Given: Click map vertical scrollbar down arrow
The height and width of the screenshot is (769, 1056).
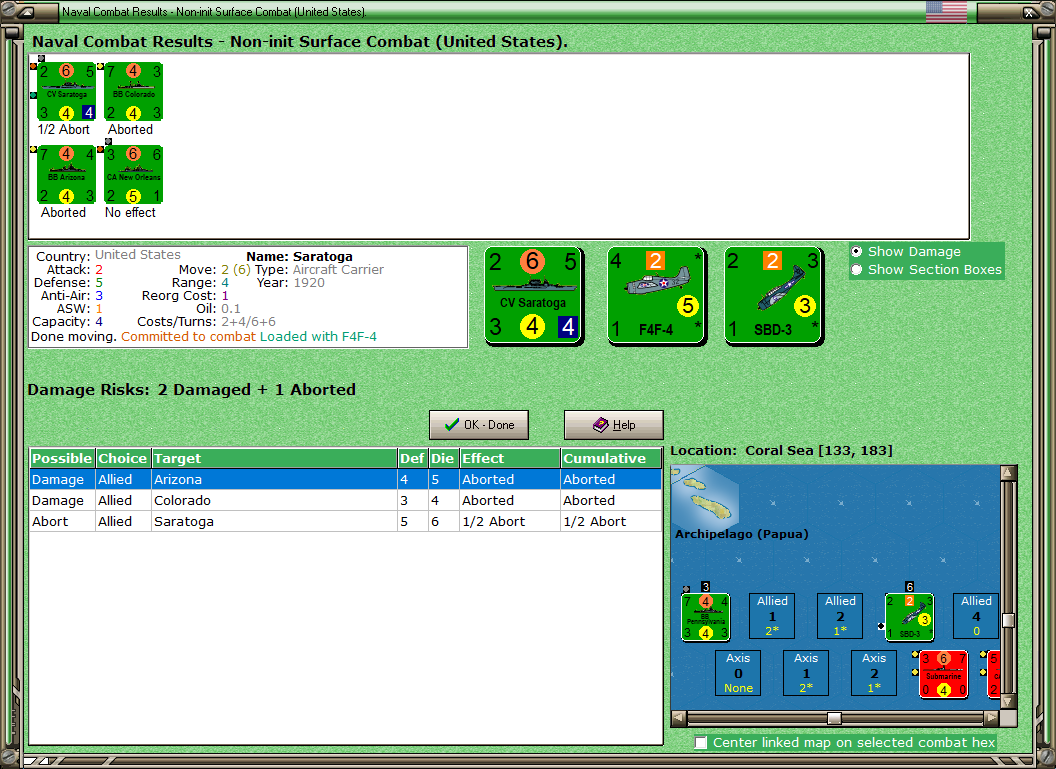Looking at the screenshot, I should 1008,701.
